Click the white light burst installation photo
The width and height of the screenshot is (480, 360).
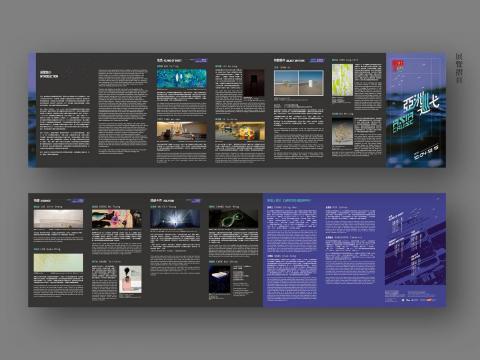[x=175, y=219]
